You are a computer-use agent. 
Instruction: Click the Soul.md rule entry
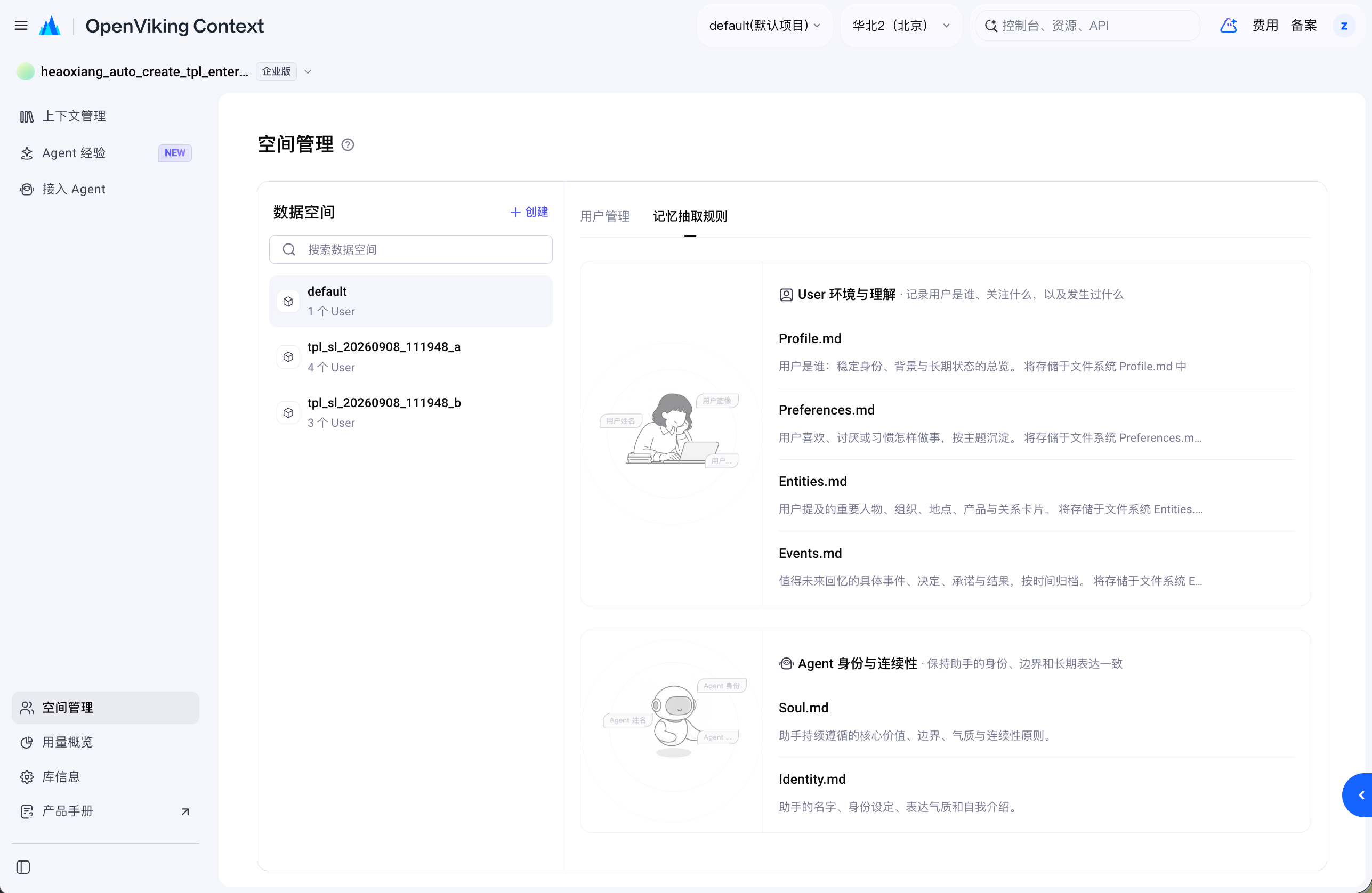1037,721
